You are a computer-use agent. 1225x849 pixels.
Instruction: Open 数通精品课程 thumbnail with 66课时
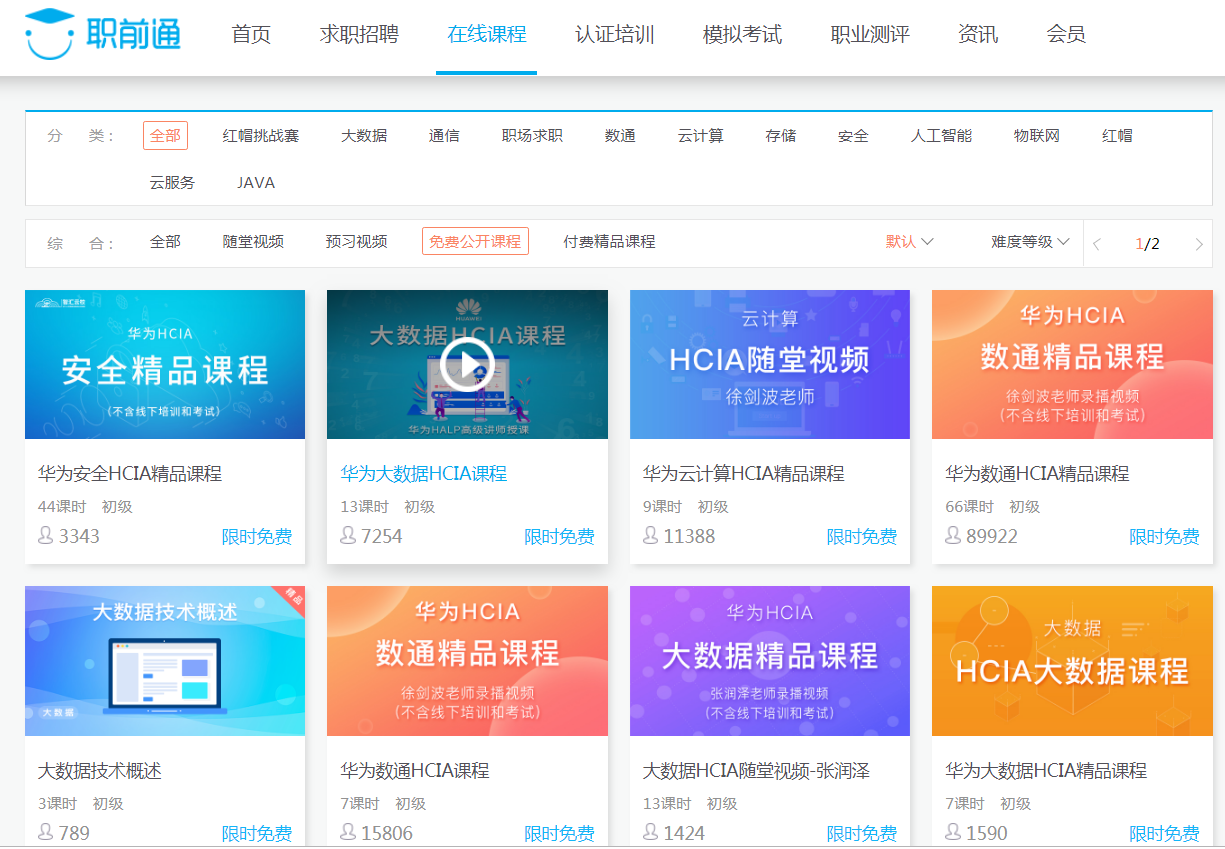pos(1072,364)
